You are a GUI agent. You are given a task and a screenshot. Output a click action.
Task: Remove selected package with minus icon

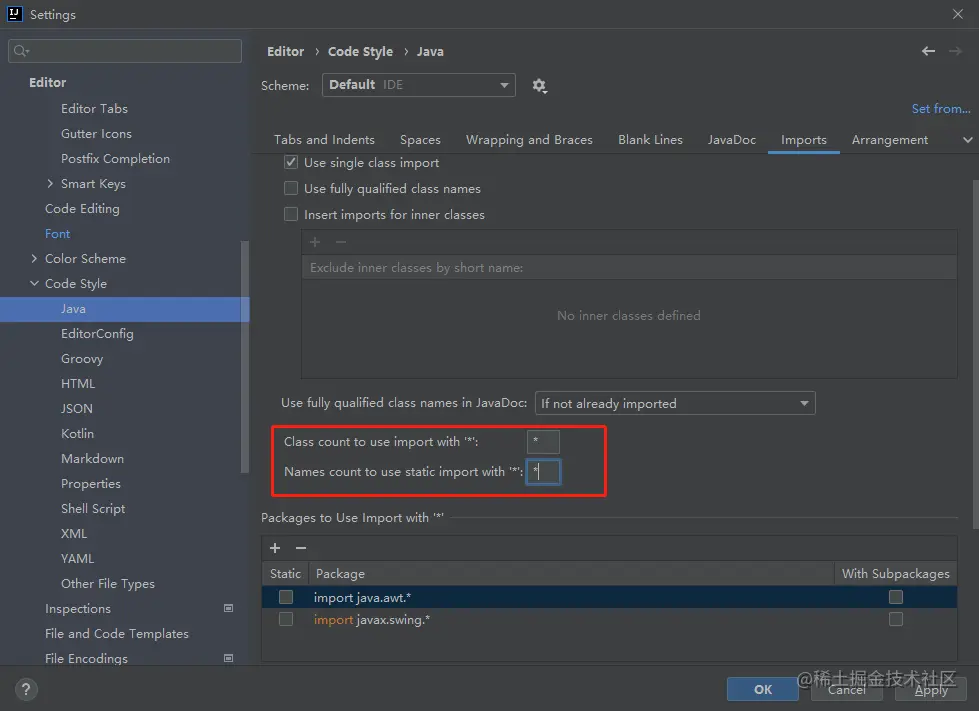(301, 548)
